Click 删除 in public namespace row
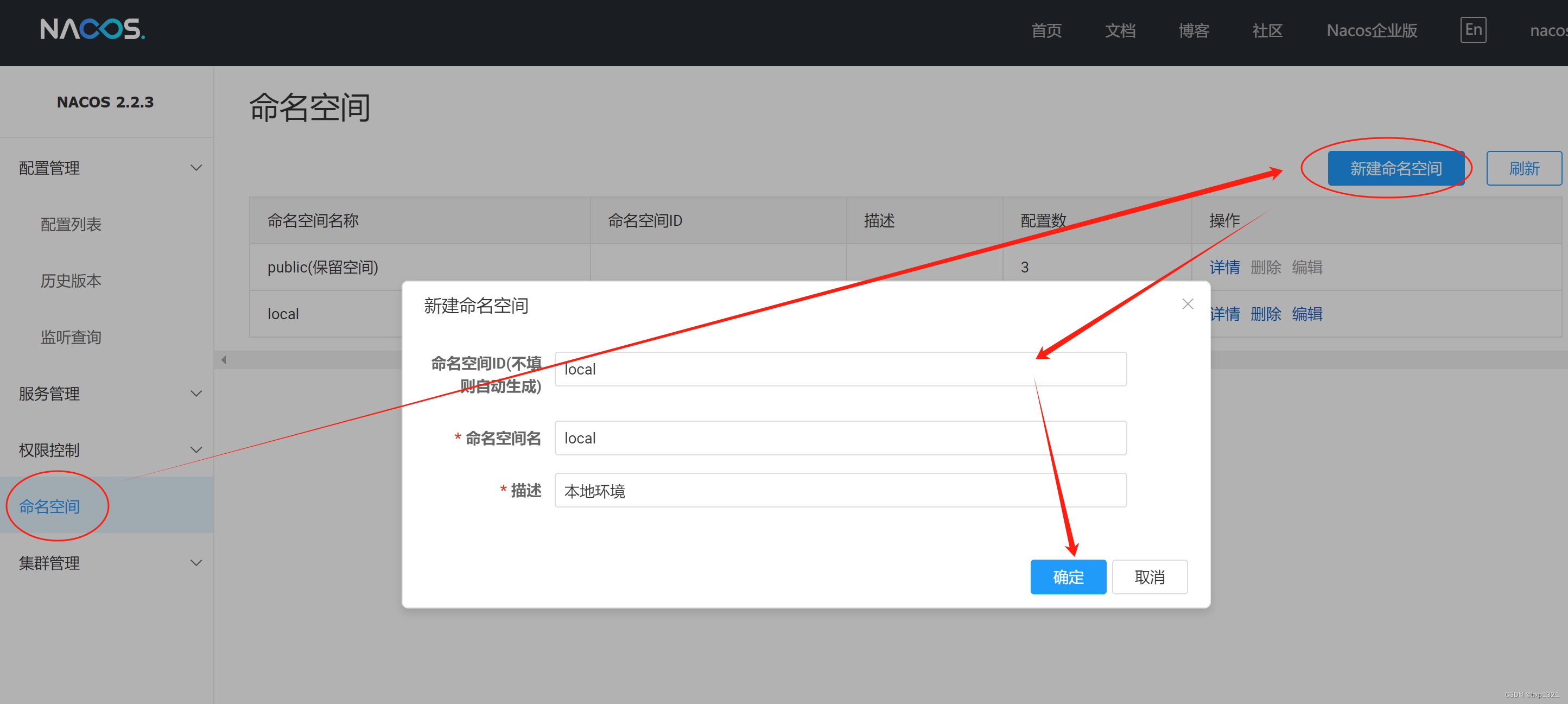 coord(1266,267)
